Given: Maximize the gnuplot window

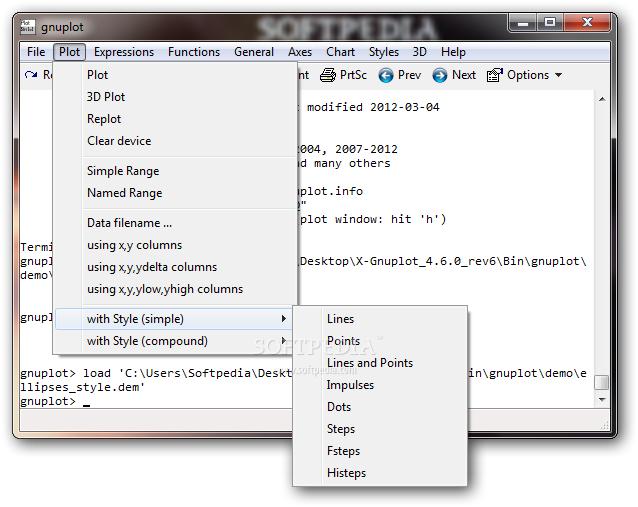Looking at the screenshot, I should coord(550,22).
